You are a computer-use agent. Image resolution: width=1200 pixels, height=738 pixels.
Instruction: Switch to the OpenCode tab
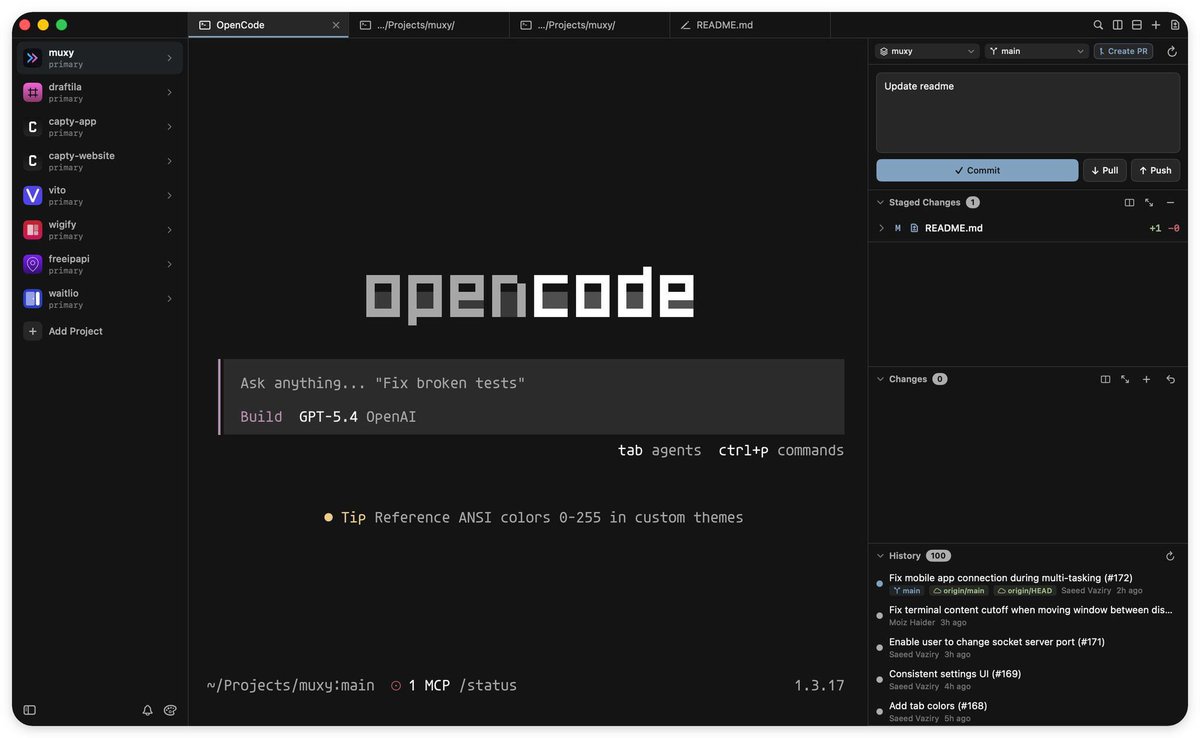268,25
